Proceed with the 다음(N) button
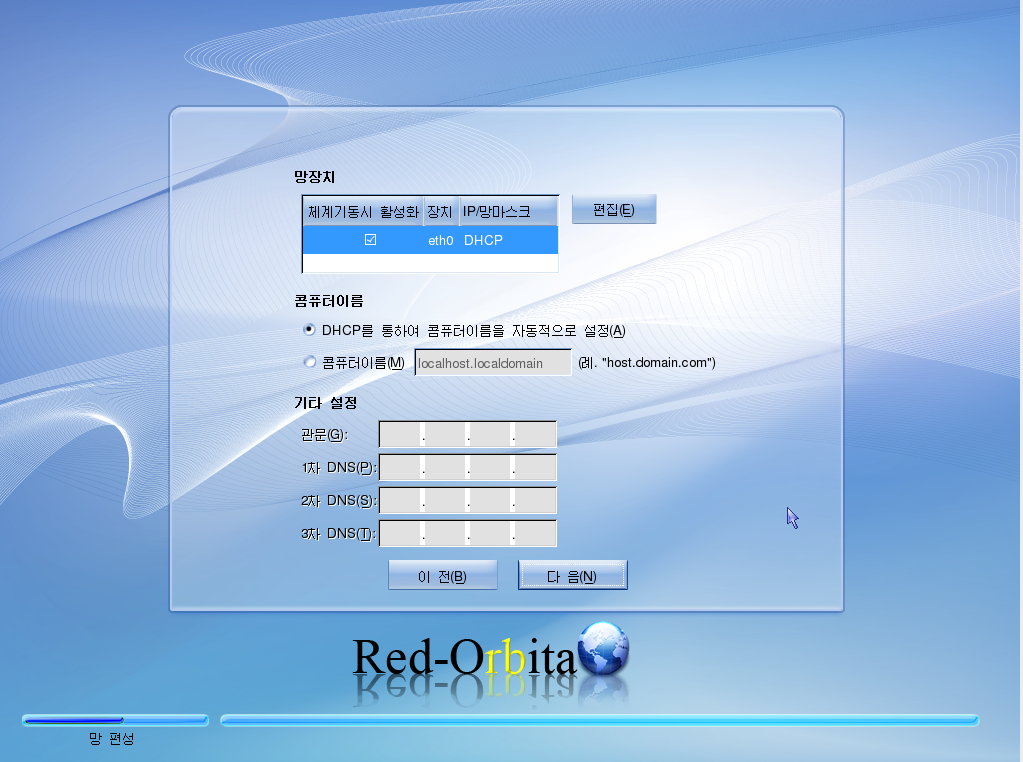1023x762 pixels. pos(572,576)
